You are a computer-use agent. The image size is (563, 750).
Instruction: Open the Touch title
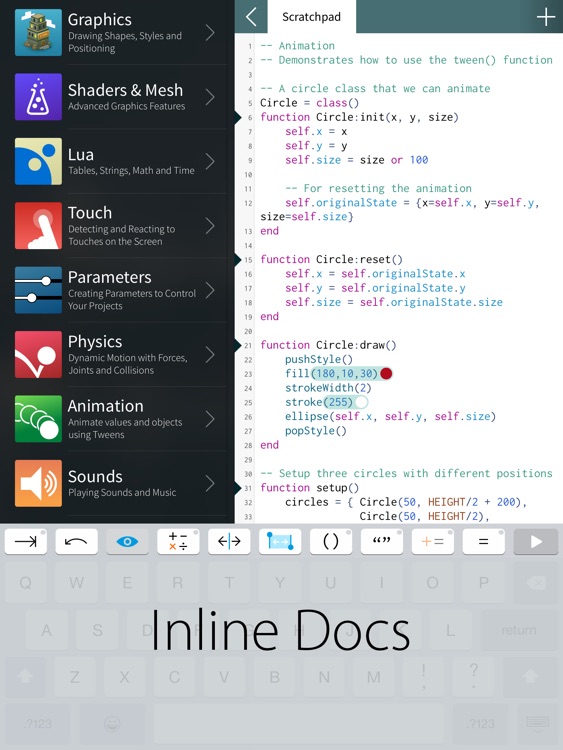[x=90, y=212]
